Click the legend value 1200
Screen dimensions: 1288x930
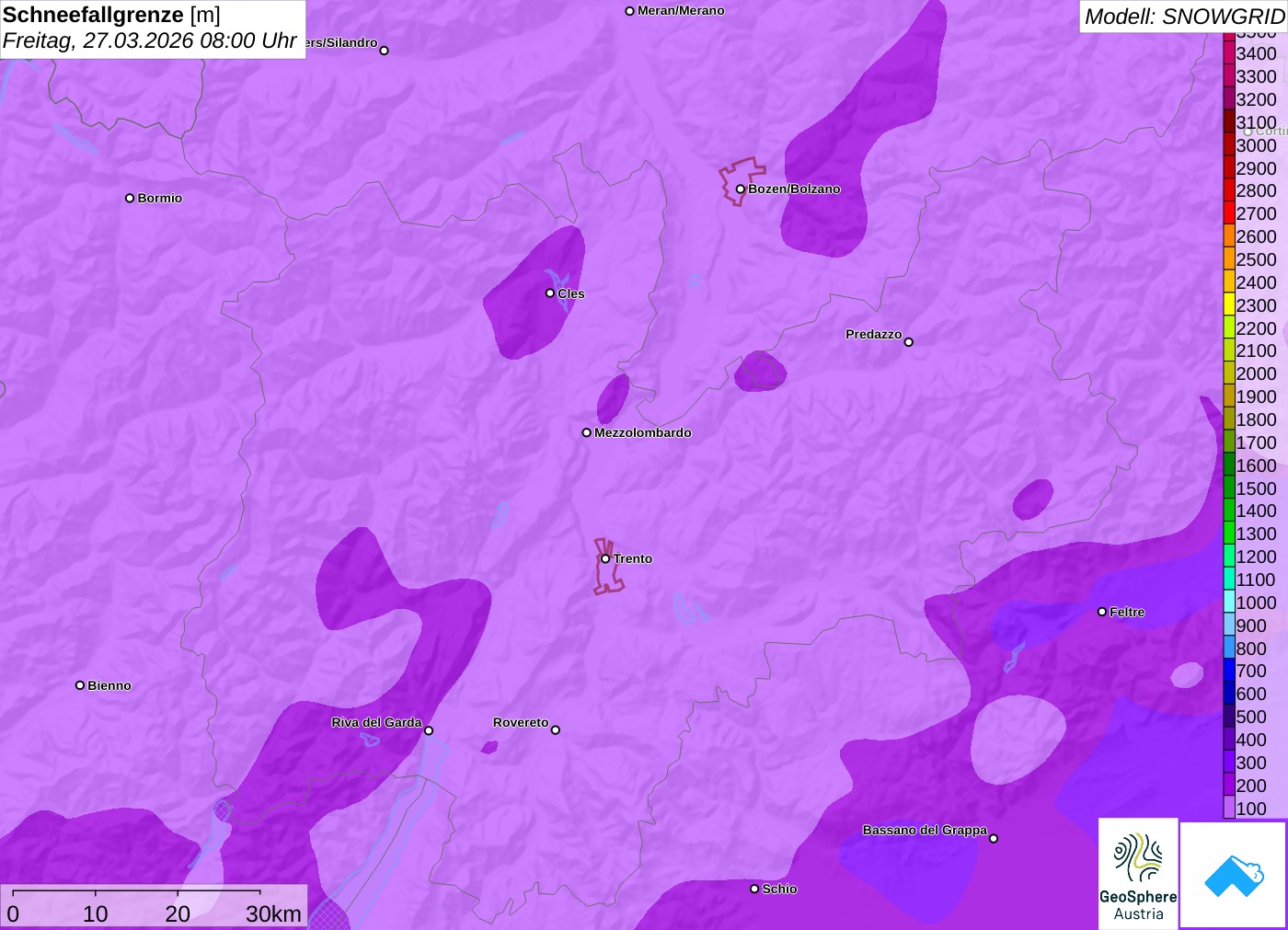pyautogui.click(x=1256, y=557)
